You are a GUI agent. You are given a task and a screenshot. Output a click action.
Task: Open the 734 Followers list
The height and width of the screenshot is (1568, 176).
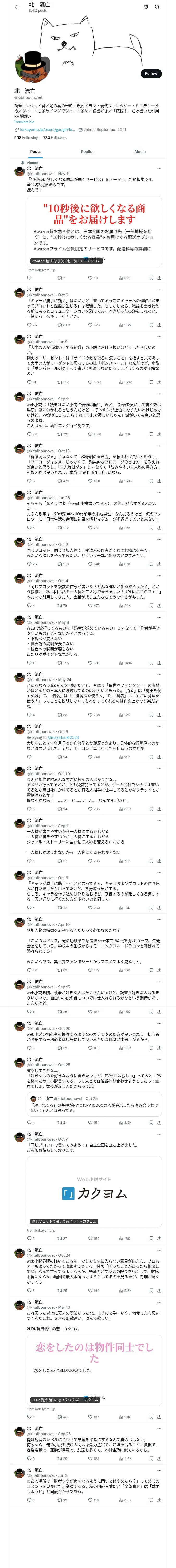[54, 137]
